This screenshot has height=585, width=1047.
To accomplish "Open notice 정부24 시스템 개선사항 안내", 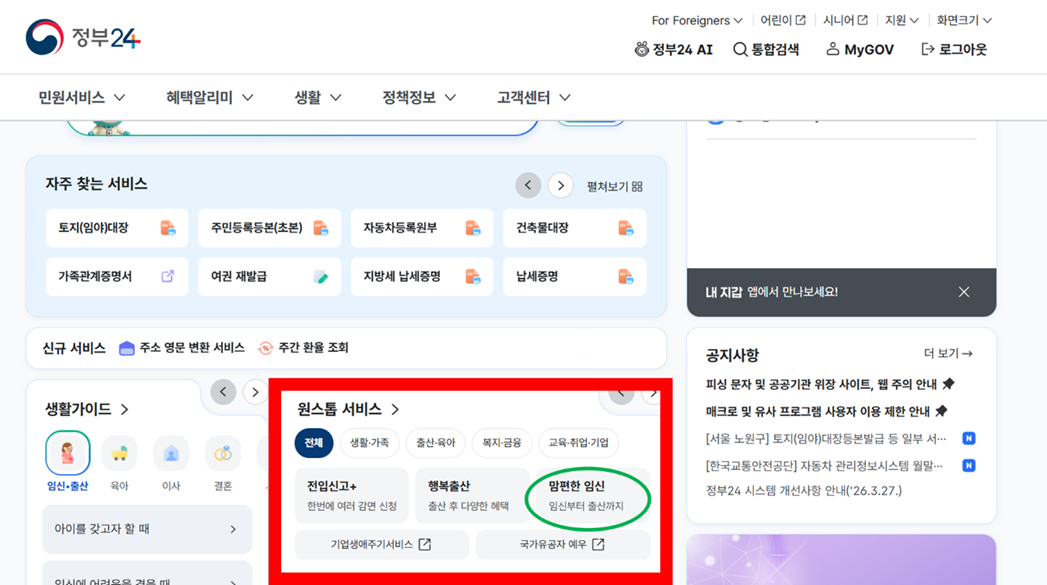I will [804, 491].
